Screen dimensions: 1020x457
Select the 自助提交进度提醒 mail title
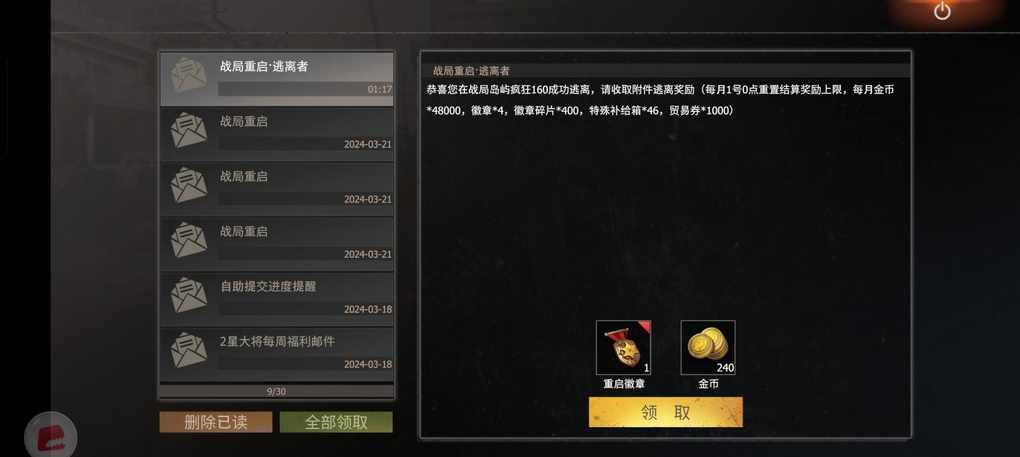coord(268,286)
